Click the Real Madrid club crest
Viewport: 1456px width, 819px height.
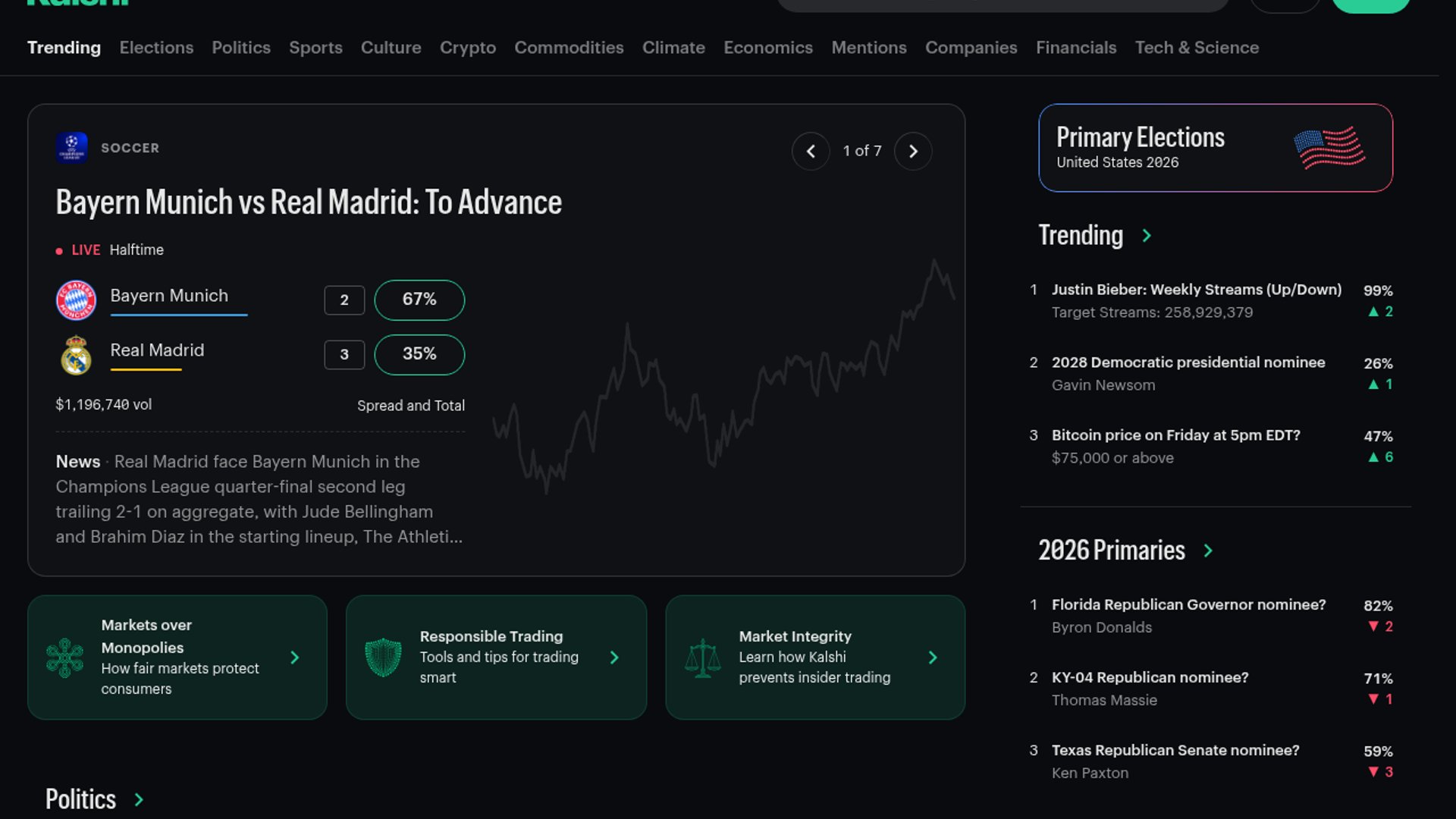coord(76,355)
